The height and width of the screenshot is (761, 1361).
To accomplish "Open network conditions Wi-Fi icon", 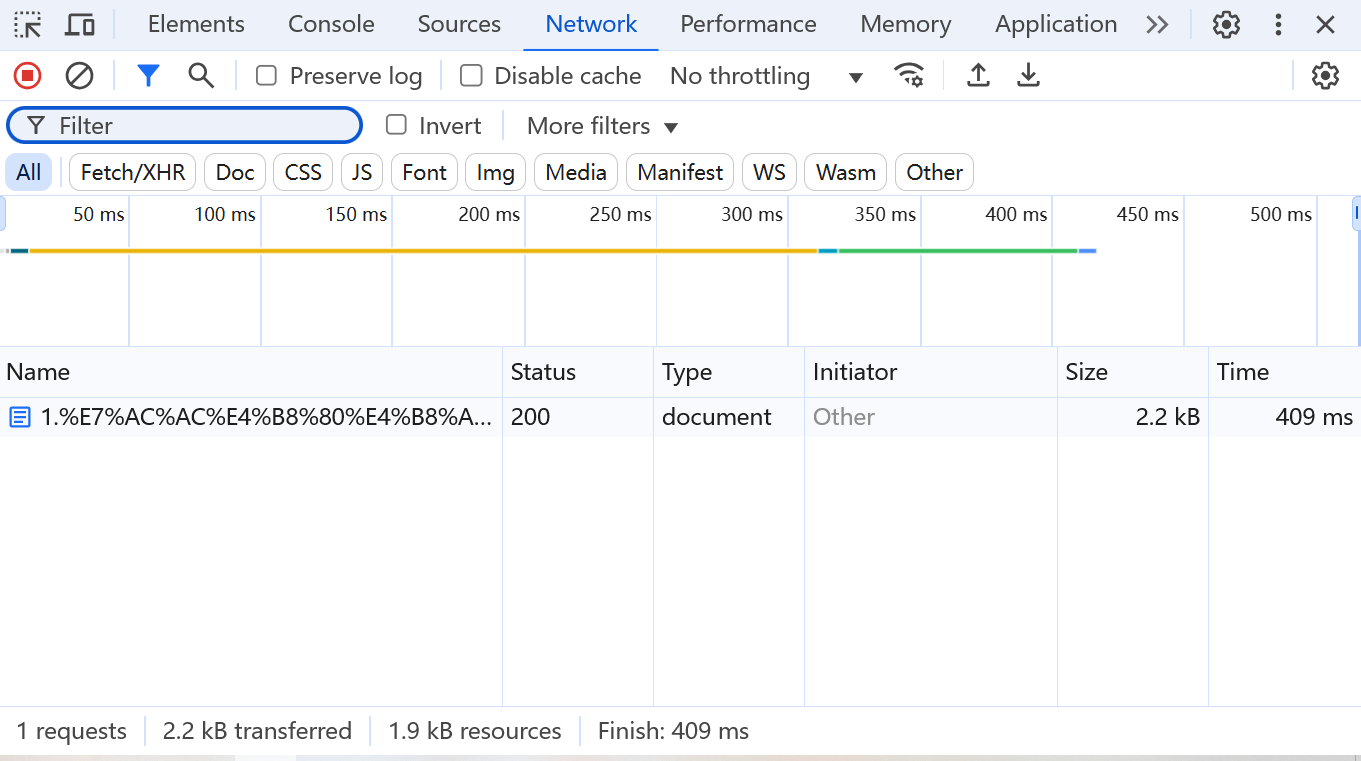I will point(909,75).
